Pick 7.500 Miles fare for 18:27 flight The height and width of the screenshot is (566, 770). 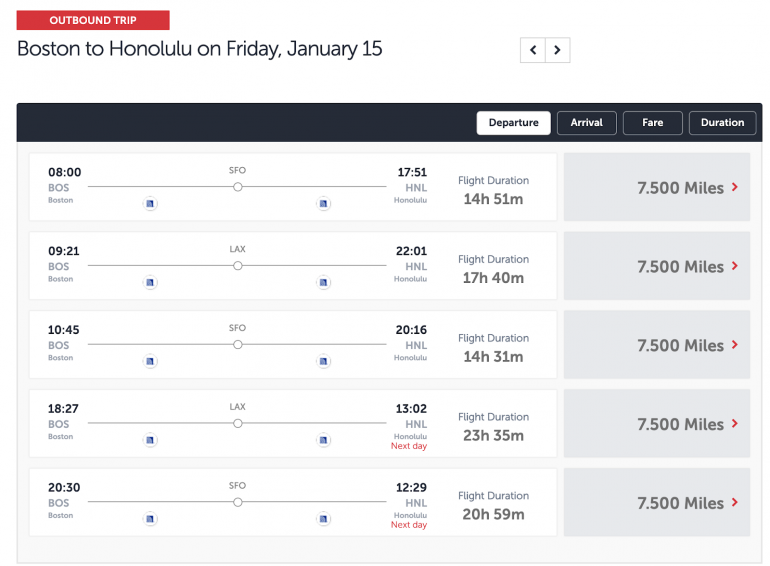[657, 425]
